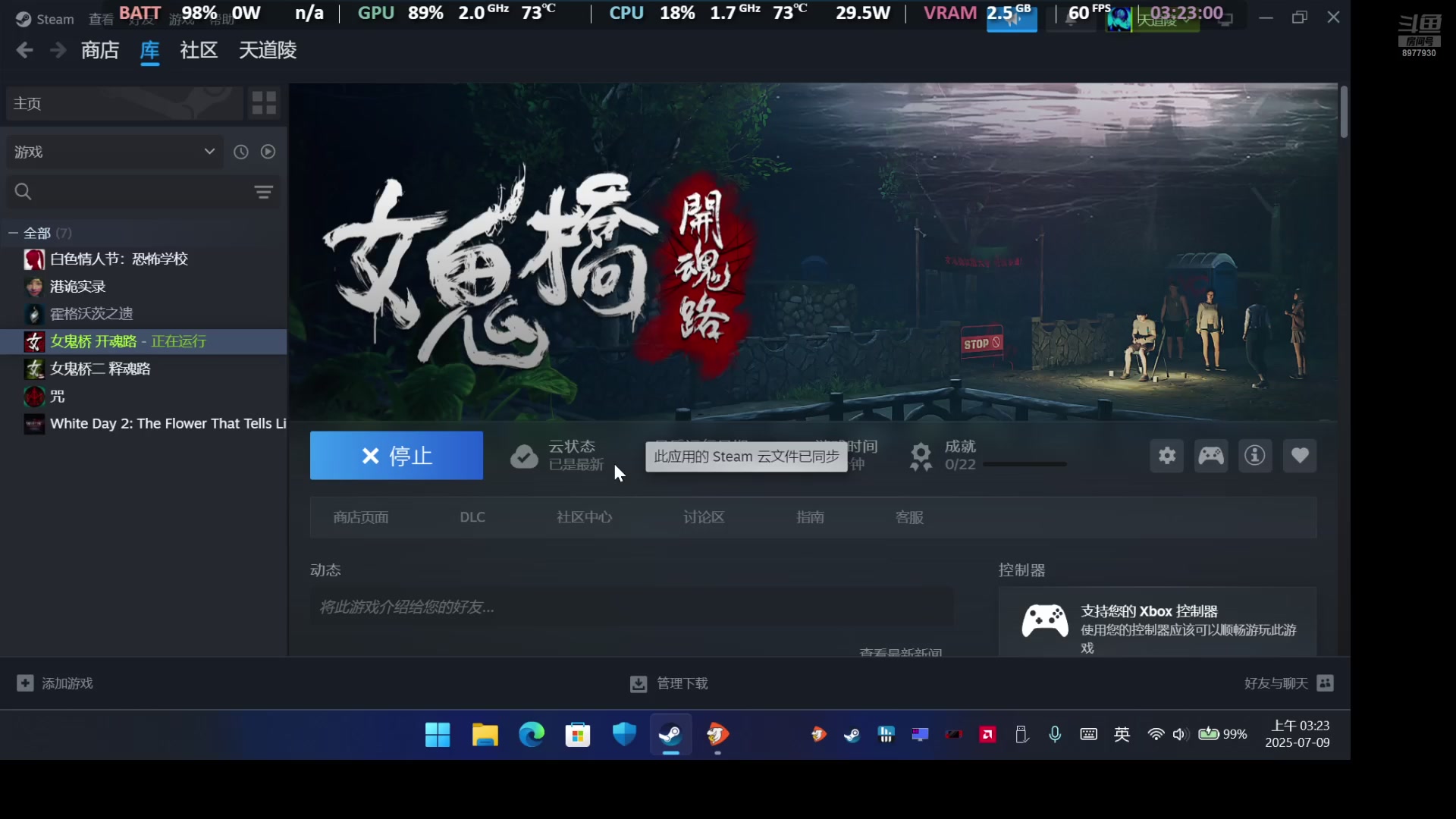Expand the 游戏 filter dropdown
Screen dimensions: 1456x819
pos(114,152)
